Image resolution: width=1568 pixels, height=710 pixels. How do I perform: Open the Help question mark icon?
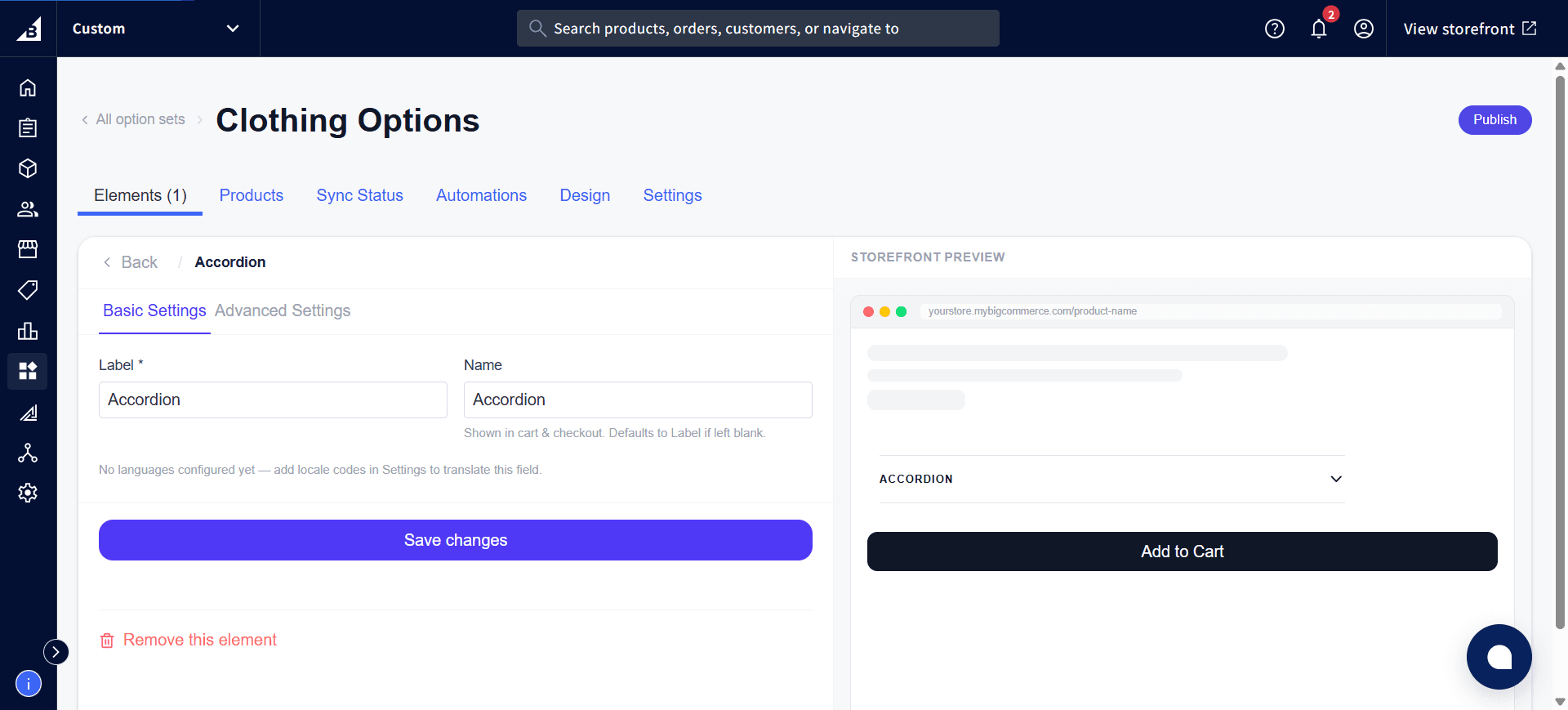1275,29
